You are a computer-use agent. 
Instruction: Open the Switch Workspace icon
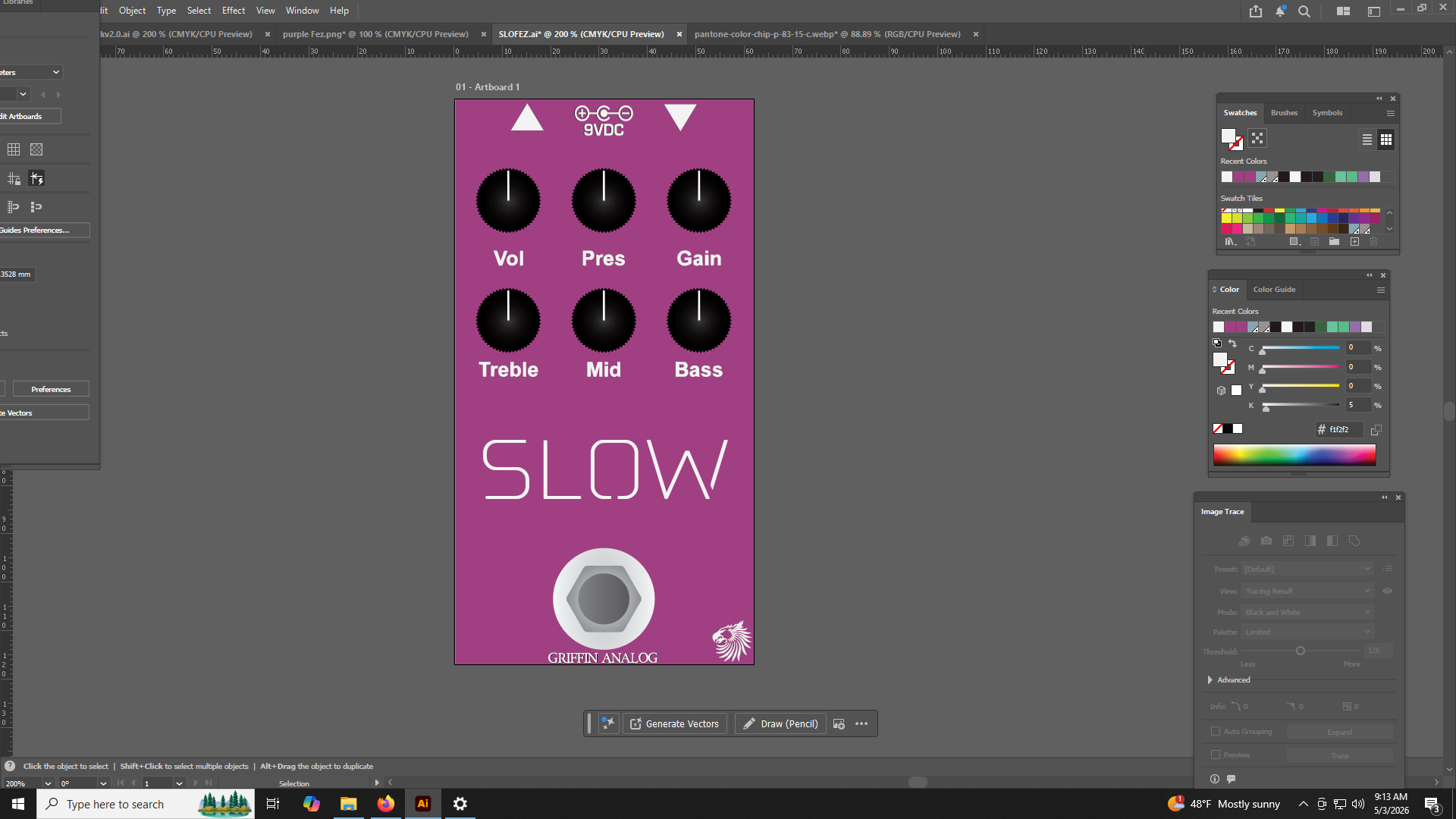(1373, 11)
